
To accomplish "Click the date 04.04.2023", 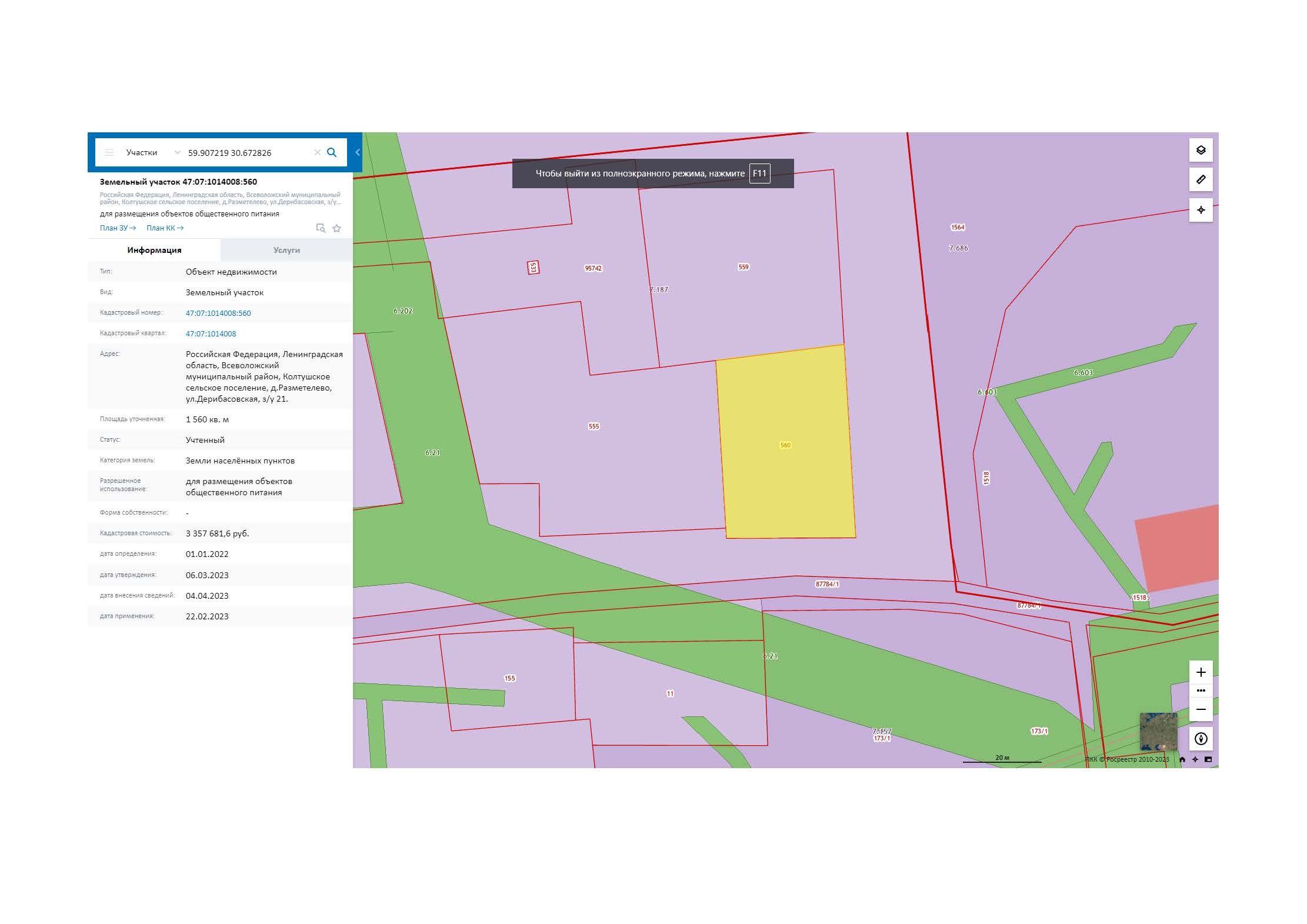I will 207,596.
